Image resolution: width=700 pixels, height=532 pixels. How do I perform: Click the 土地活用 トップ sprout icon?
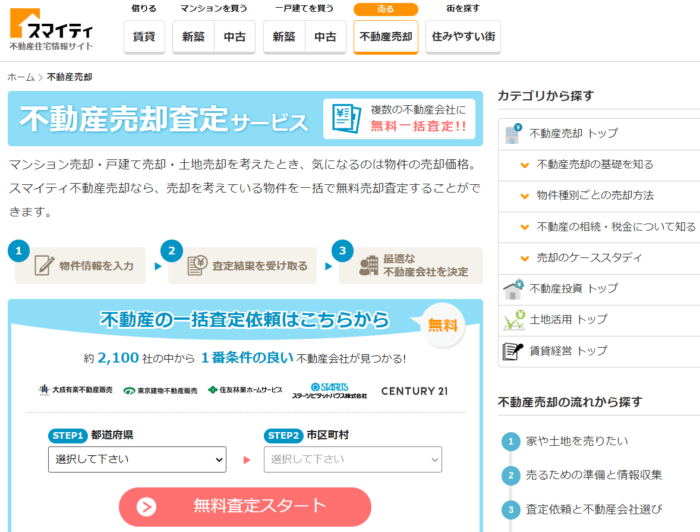[514, 320]
